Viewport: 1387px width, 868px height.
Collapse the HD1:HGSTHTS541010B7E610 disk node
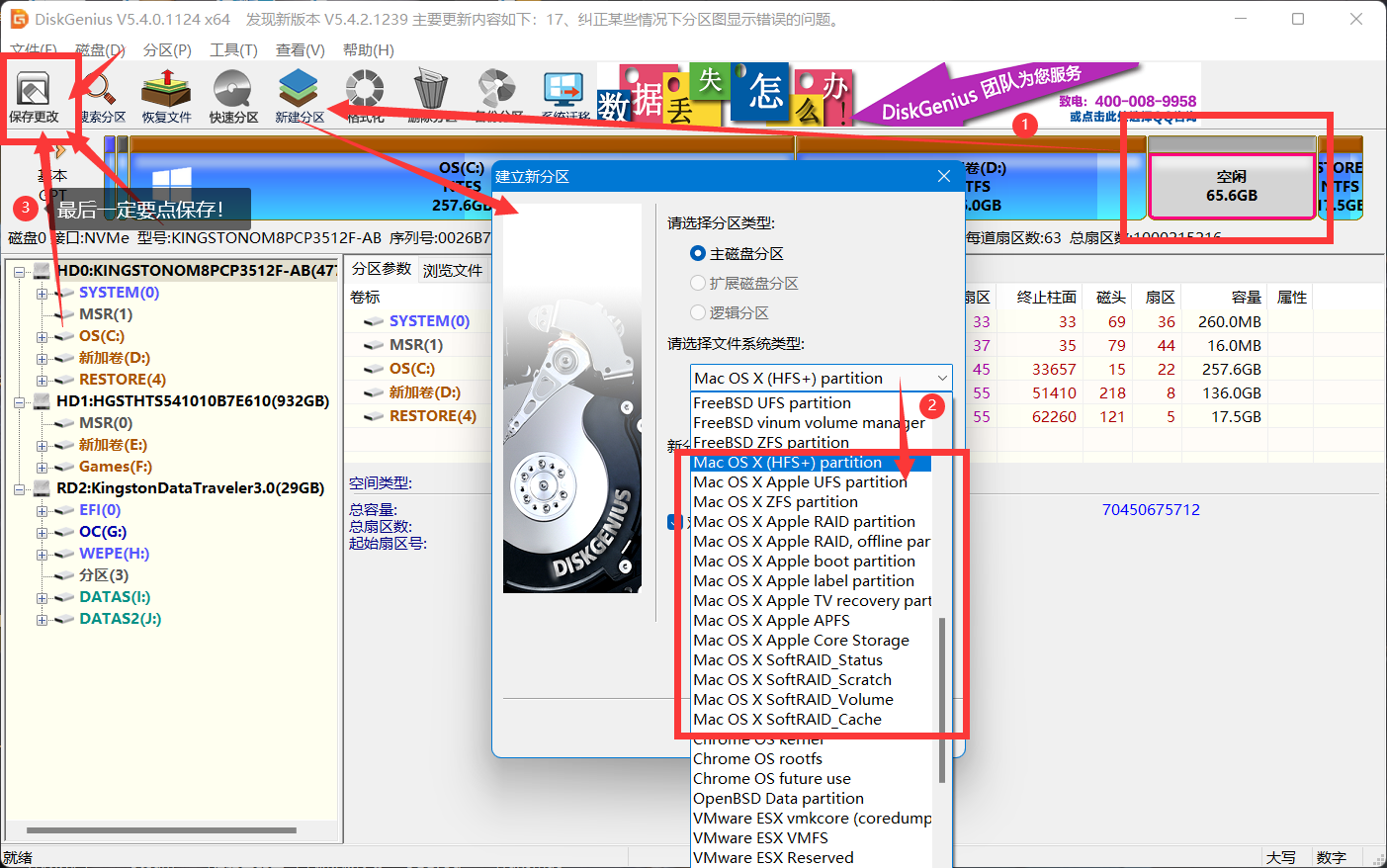tap(20, 402)
